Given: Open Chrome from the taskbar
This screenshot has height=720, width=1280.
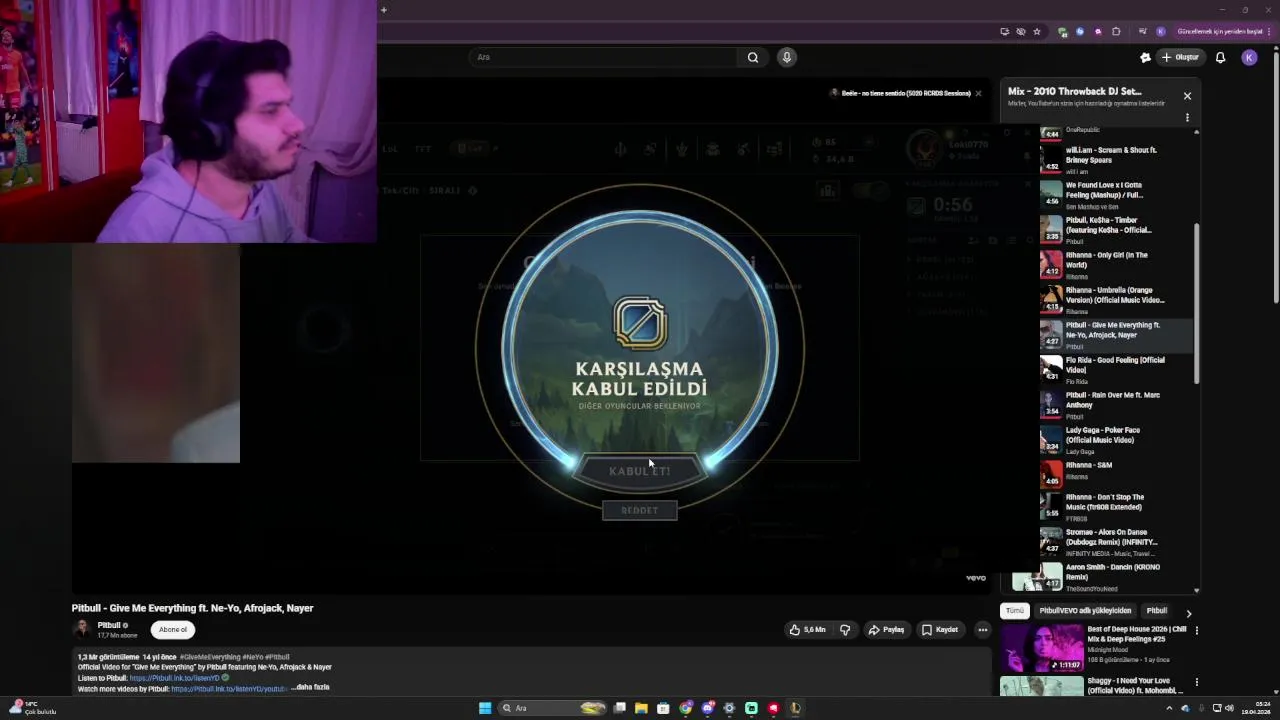Looking at the screenshot, I should pyautogui.click(x=685, y=708).
